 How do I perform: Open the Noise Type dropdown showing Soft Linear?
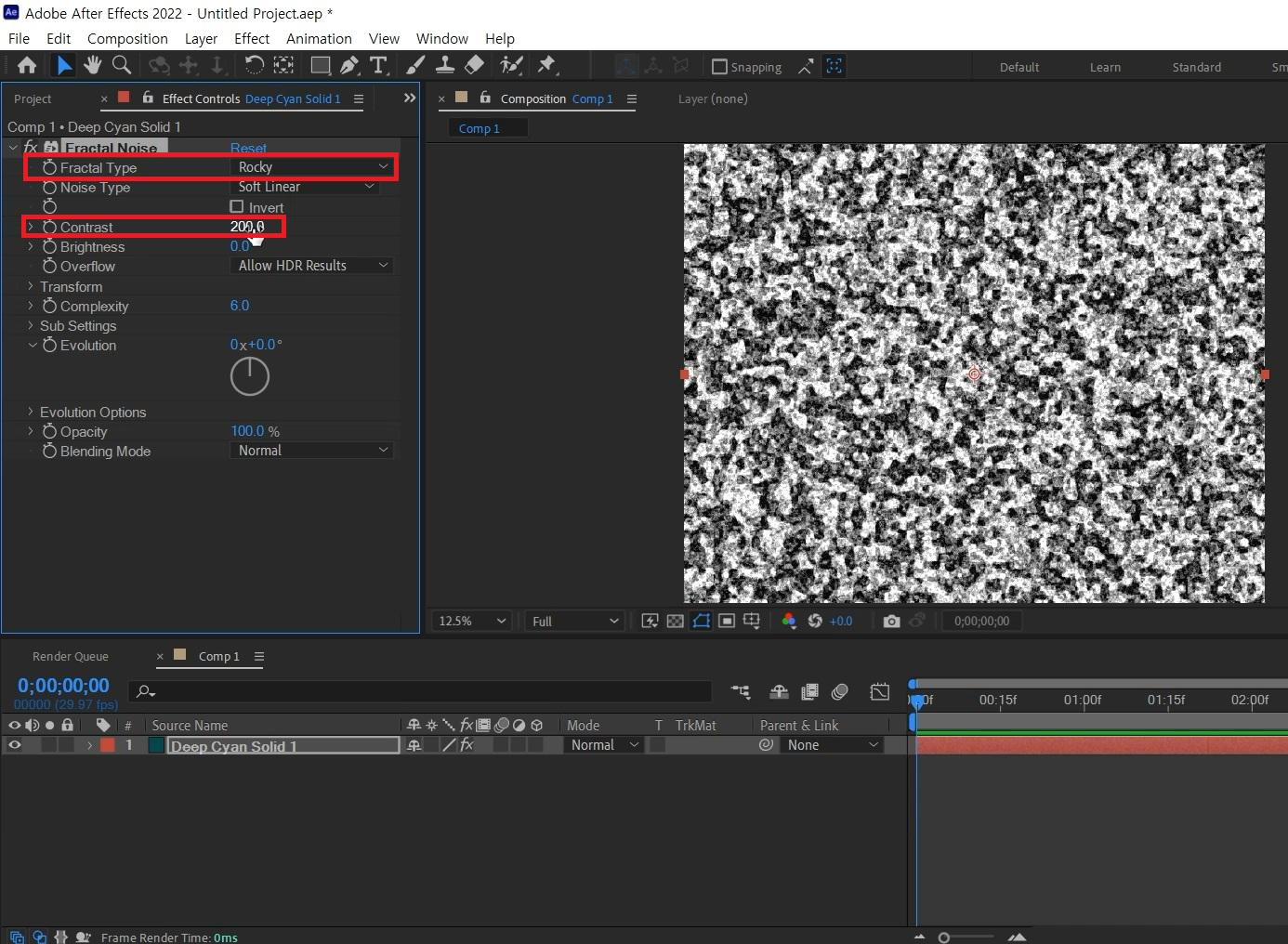click(304, 187)
